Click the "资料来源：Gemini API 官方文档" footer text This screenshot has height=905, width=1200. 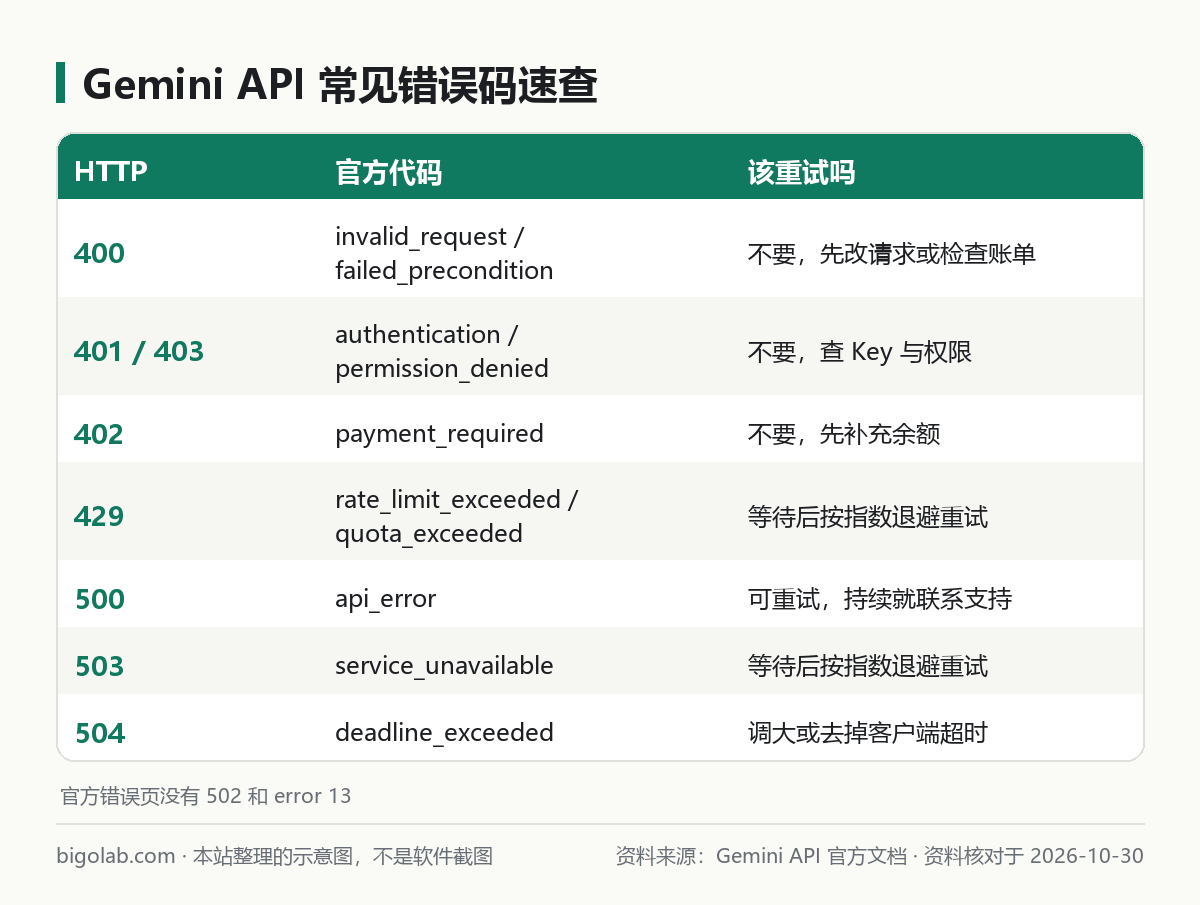(x=760, y=857)
